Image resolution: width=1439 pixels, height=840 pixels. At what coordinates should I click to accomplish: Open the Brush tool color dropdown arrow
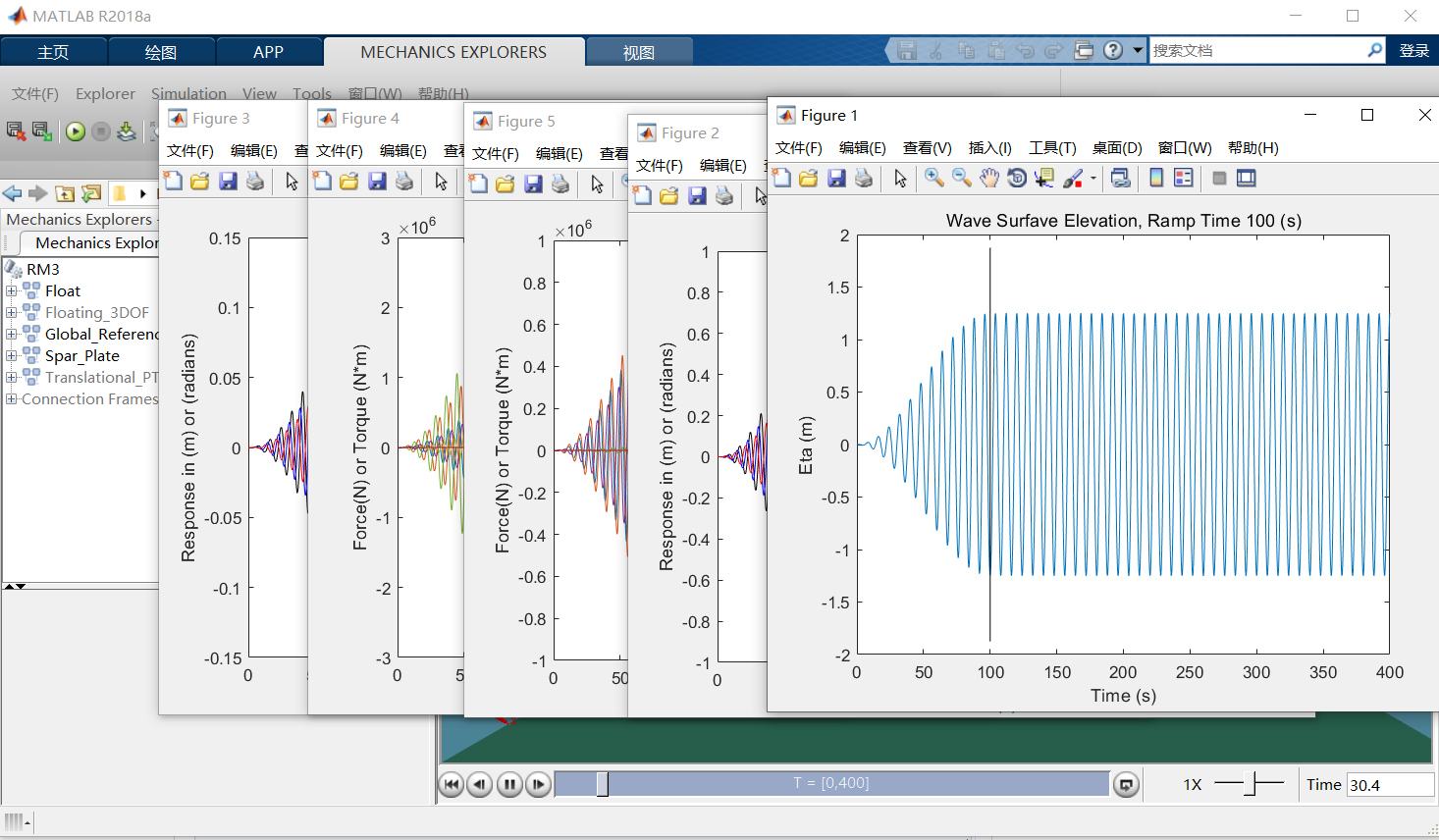[1093, 179]
